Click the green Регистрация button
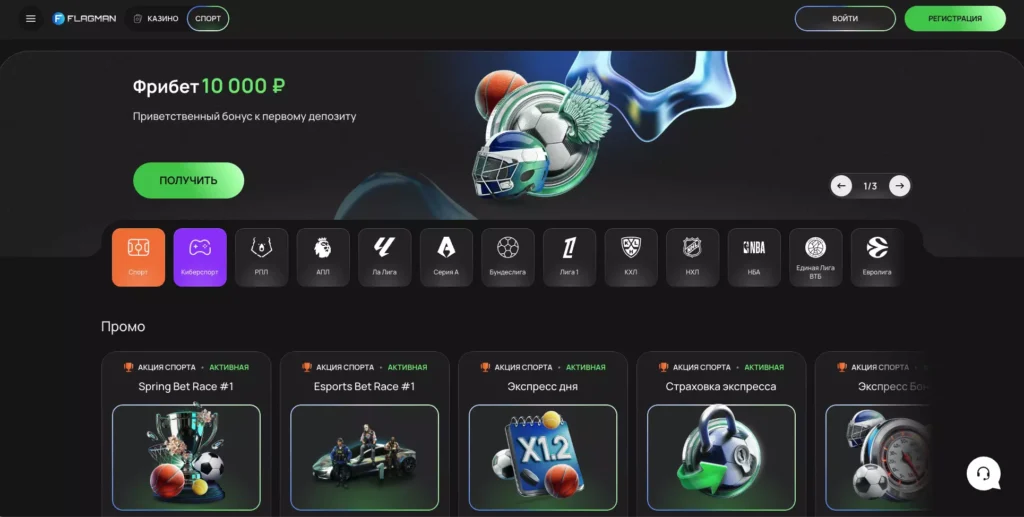The image size is (1024, 517). [x=955, y=19]
